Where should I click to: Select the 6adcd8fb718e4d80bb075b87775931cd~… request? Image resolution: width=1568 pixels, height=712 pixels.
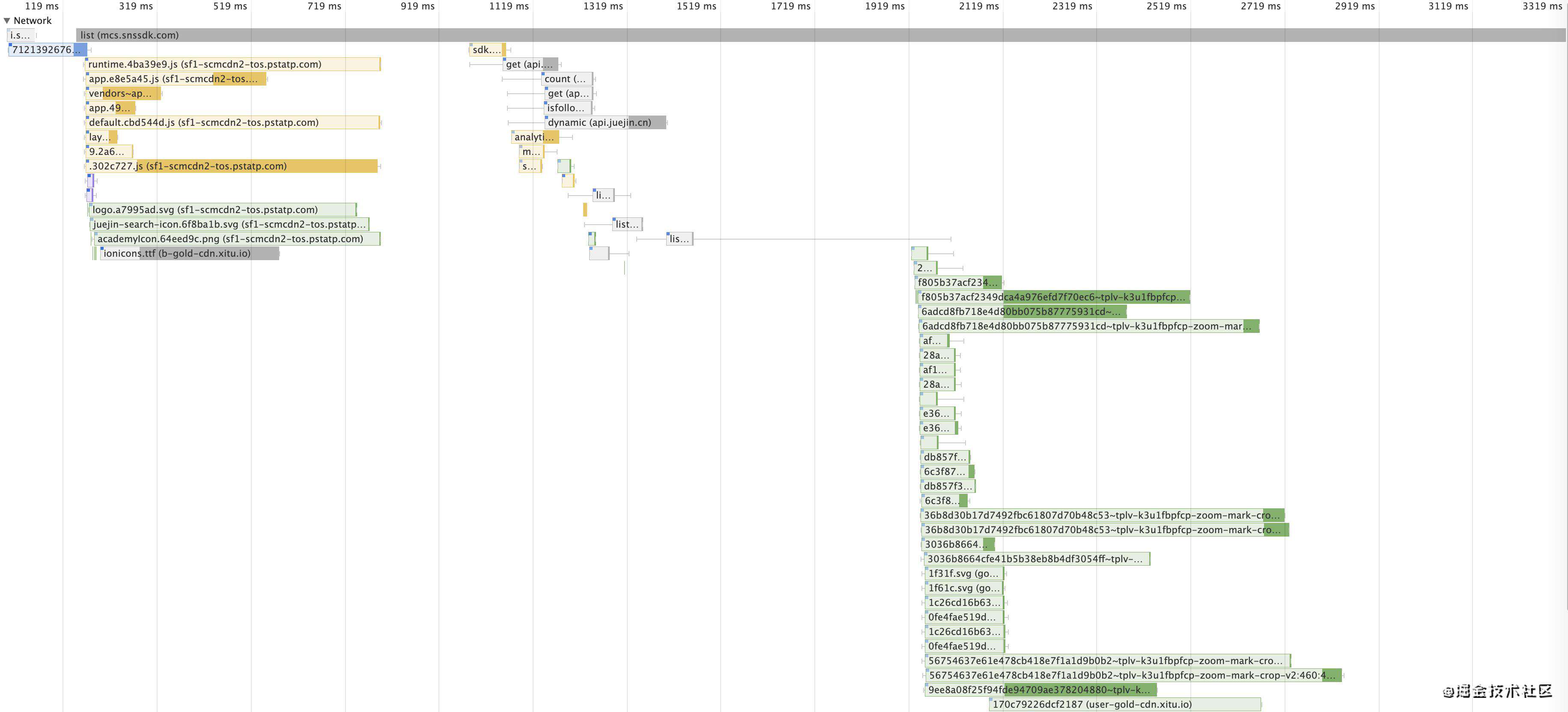click(1022, 312)
